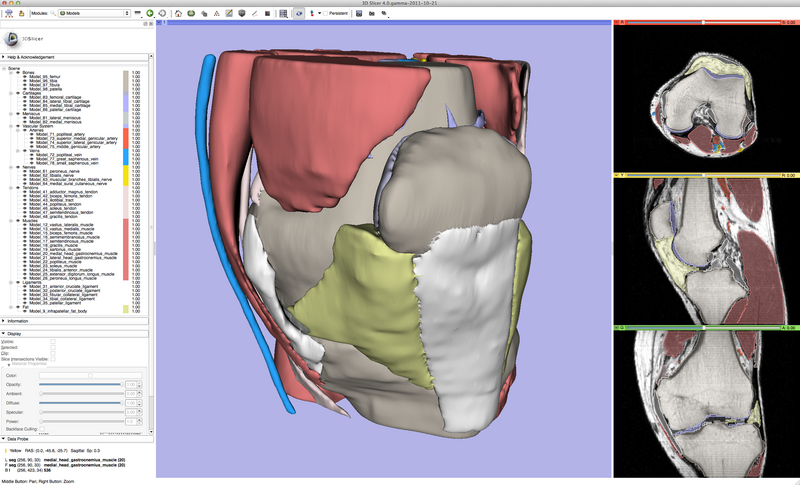The width and height of the screenshot is (800, 485).
Task: Hide Model_71_popliteal_artery via its eye icon
Action: click(x=31, y=134)
